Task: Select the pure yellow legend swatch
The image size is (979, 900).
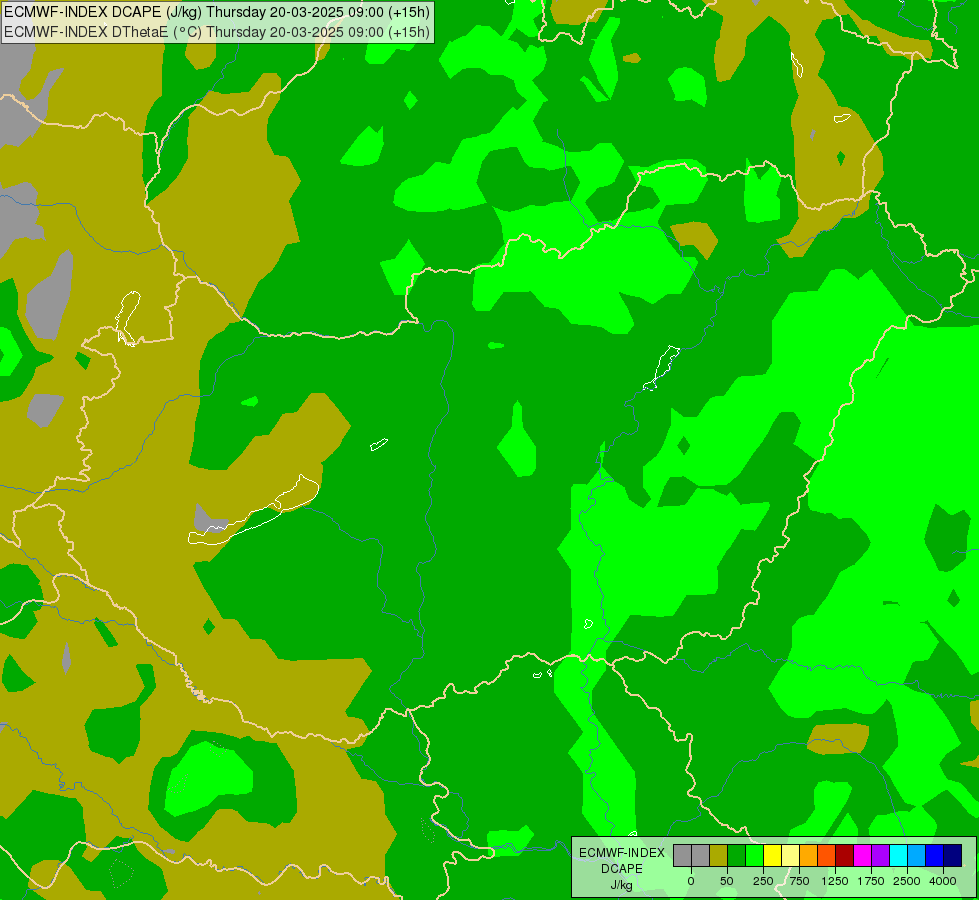Action: pos(772,856)
